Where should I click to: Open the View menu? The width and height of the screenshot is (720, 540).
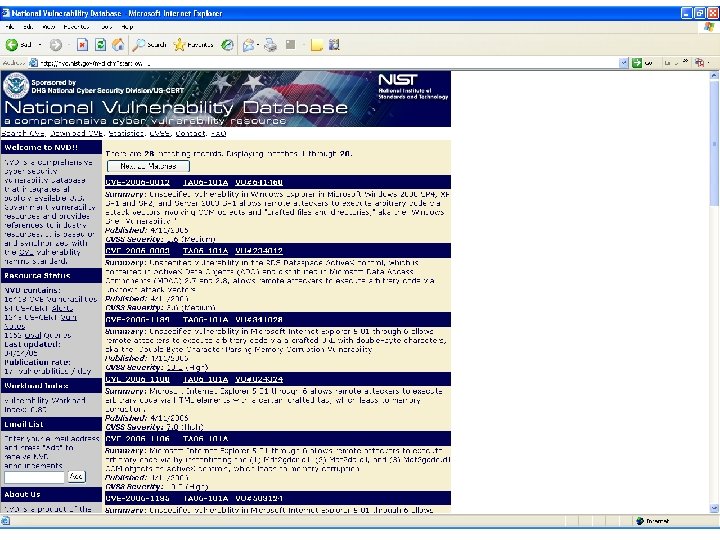(48, 27)
